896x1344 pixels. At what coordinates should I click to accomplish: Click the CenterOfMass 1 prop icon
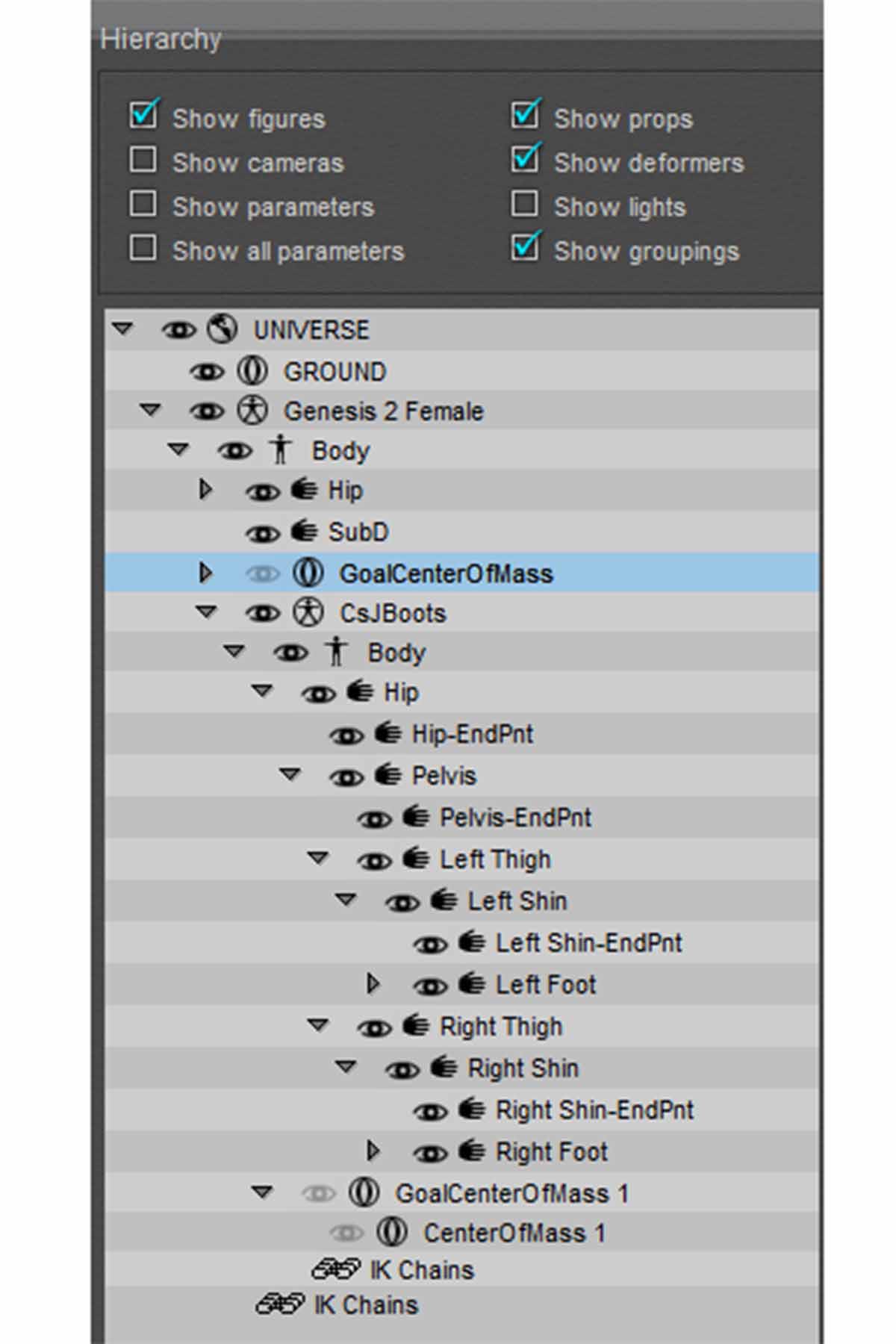click(x=391, y=1232)
